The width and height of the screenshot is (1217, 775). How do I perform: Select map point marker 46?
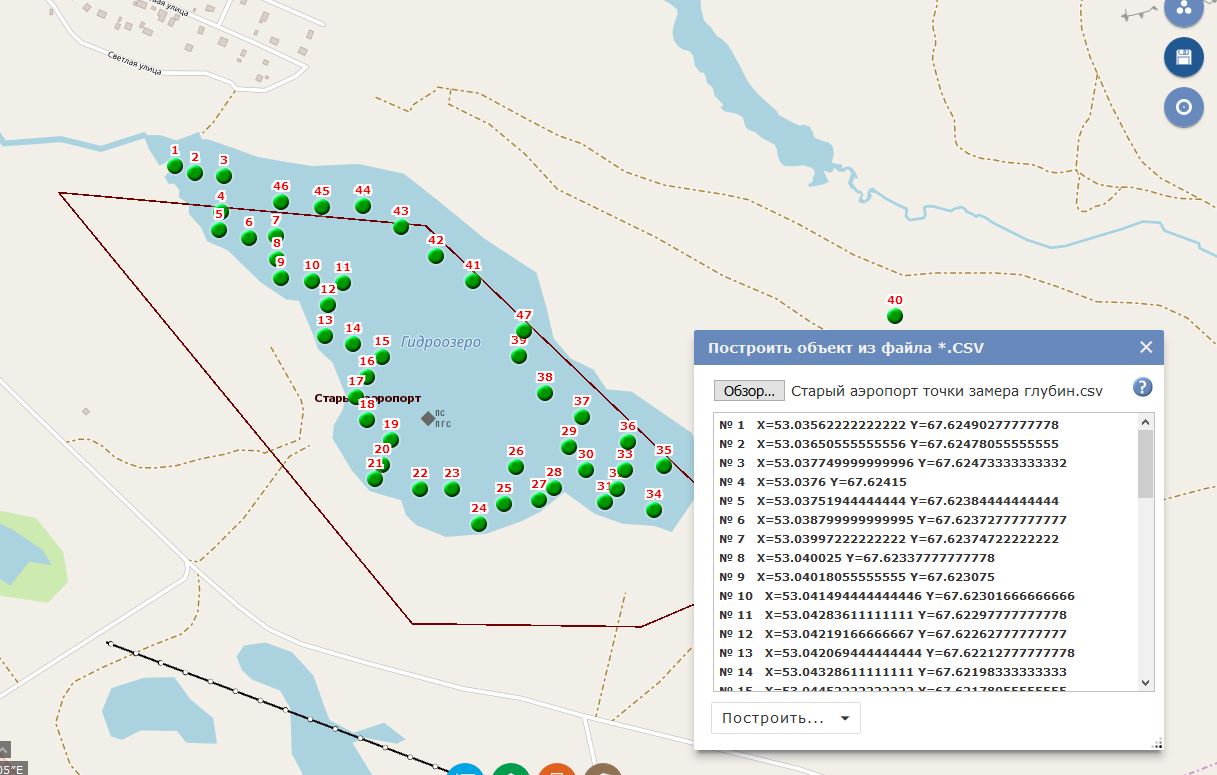[x=281, y=202]
